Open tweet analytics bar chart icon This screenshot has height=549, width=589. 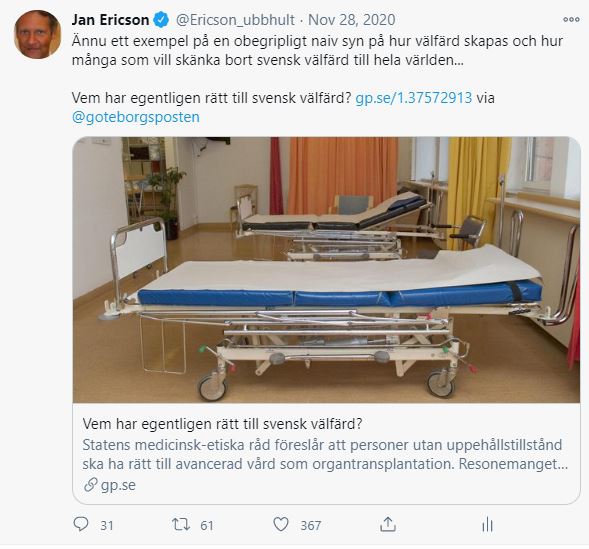[487, 525]
